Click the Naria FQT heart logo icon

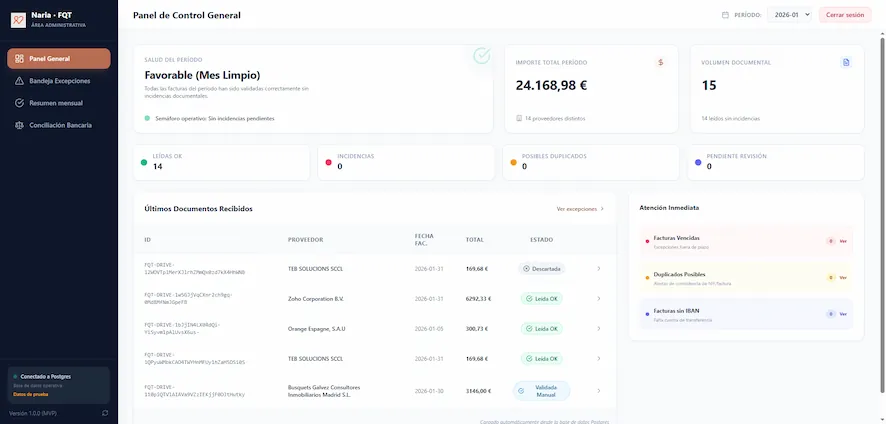click(x=19, y=20)
